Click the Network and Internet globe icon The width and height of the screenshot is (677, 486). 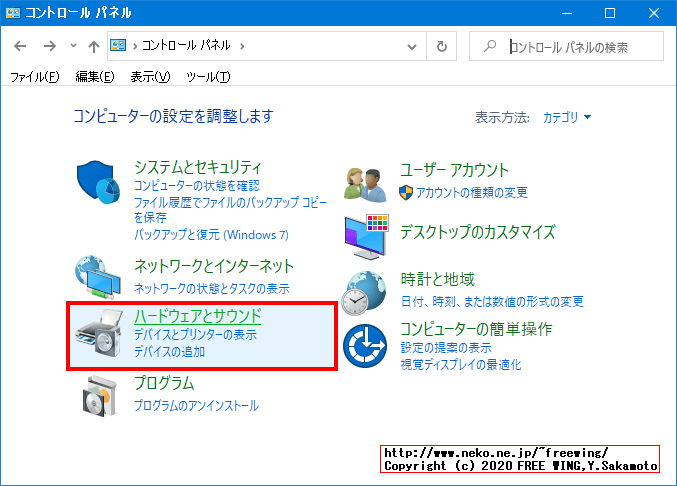pos(98,277)
